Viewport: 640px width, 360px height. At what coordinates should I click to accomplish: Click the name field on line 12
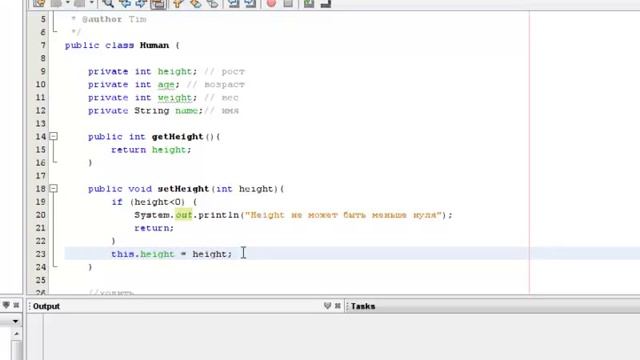click(187, 111)
